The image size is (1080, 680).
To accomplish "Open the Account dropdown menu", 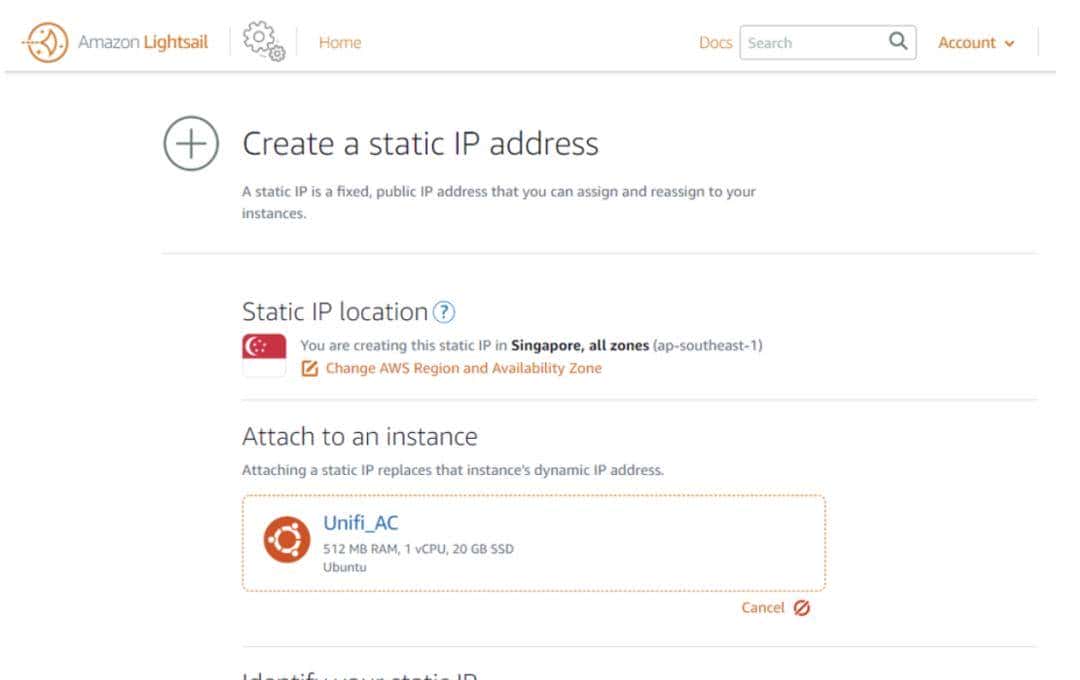I will tap(967, 42).
